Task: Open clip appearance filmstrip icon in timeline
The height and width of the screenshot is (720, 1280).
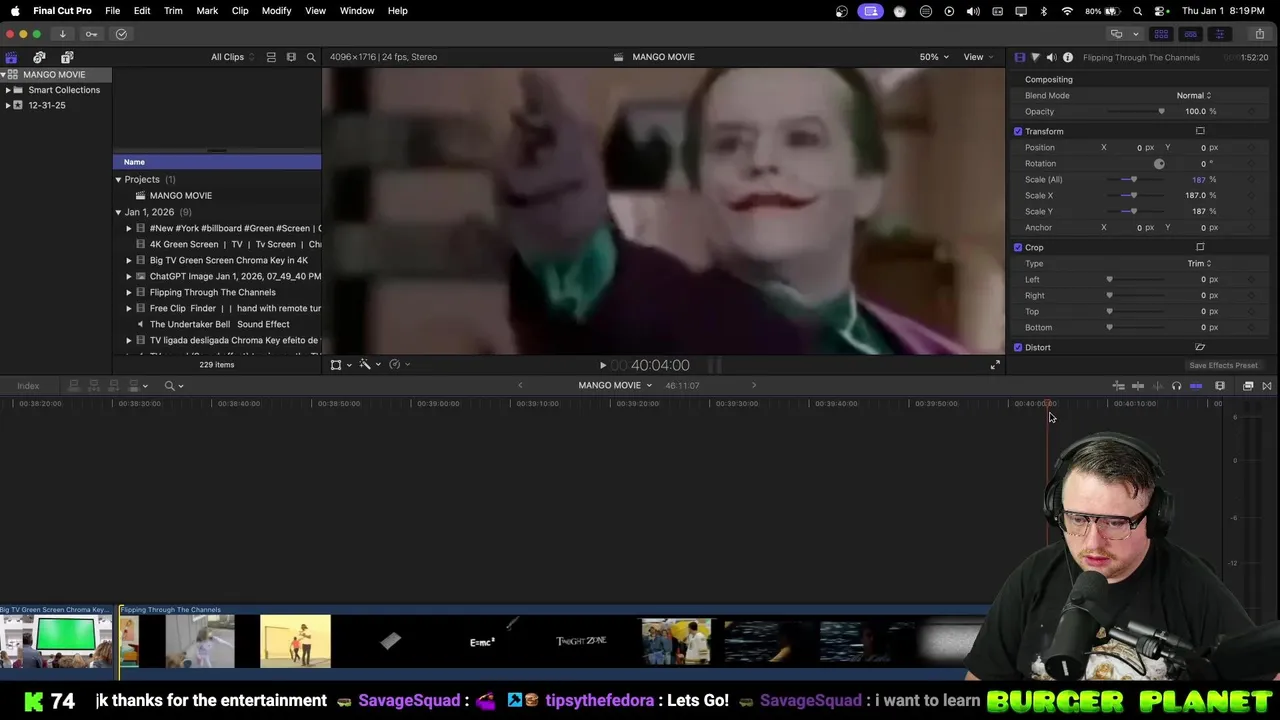Action: (1220, 386)
